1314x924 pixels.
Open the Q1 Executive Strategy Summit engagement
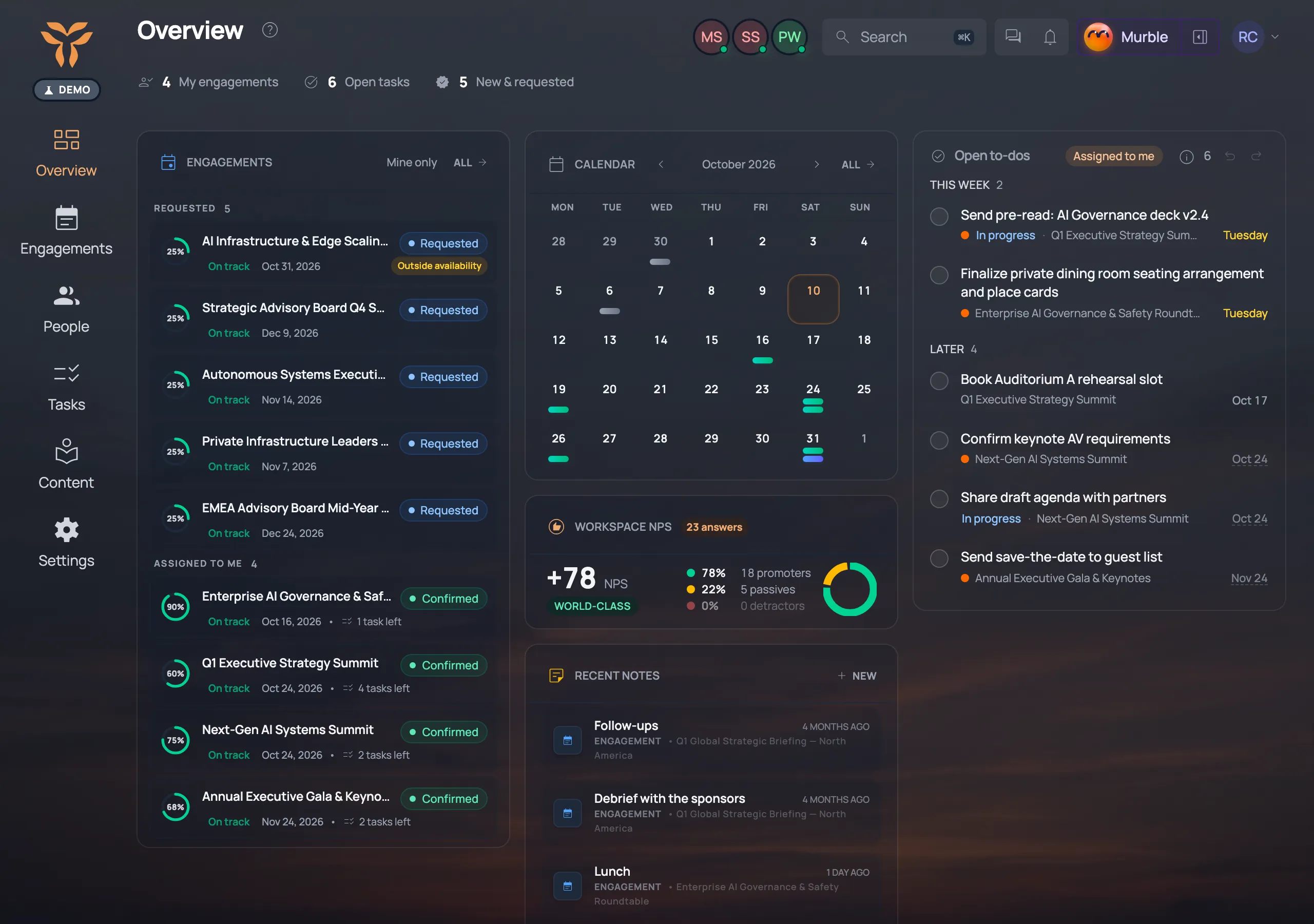click(x=323, y=675)
